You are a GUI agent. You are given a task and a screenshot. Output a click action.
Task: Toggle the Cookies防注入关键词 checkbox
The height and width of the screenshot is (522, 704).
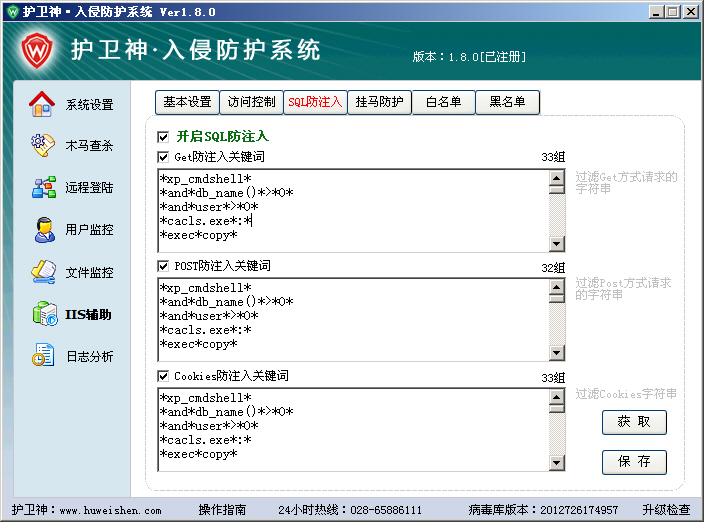(x=163, y=376)
